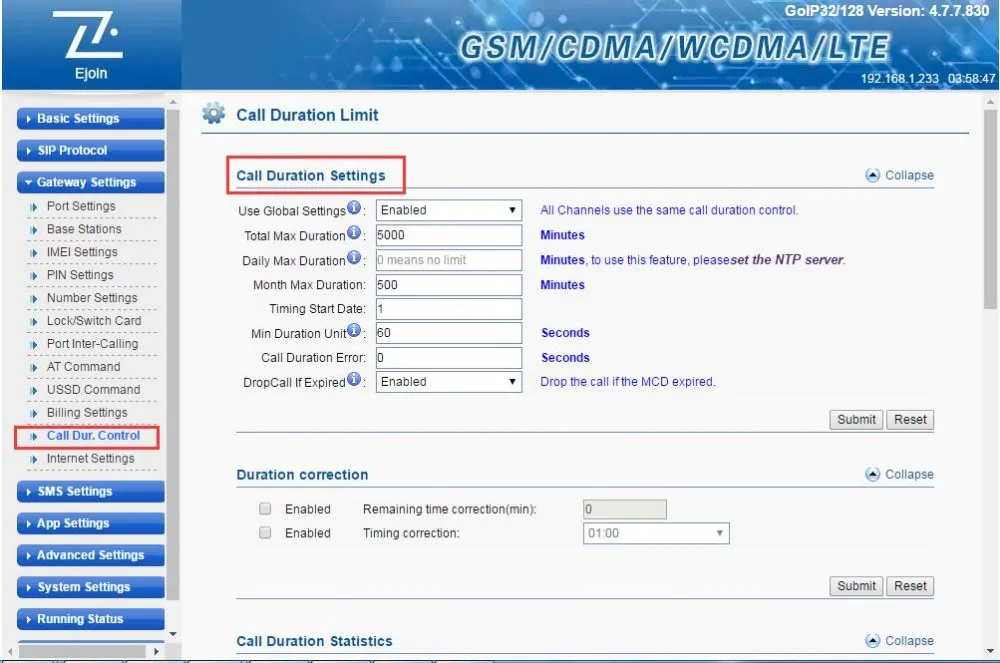Enable the Remaining time correction checkbox

(x=265, y=509)
